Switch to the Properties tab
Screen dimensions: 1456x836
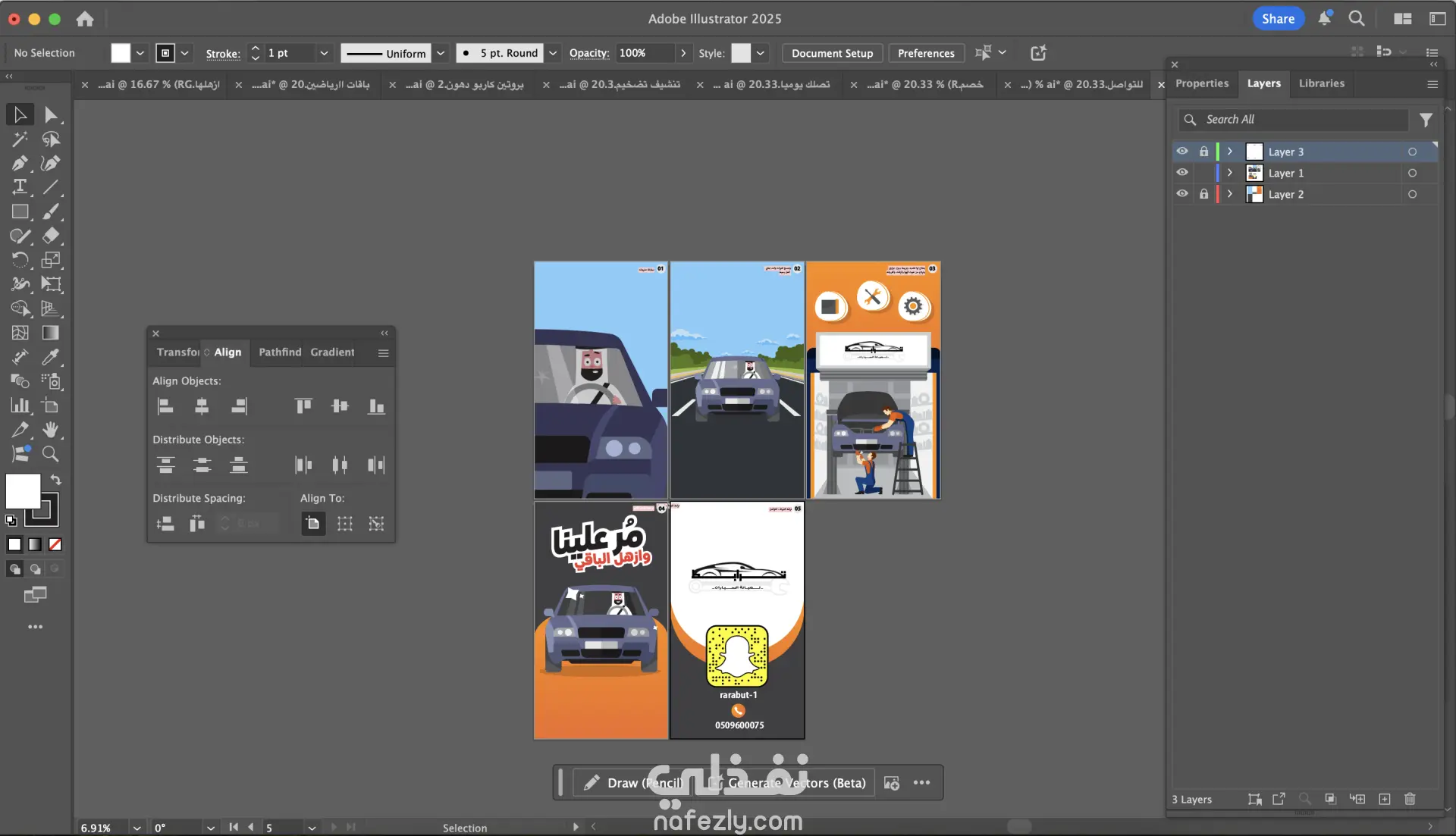1202,83
